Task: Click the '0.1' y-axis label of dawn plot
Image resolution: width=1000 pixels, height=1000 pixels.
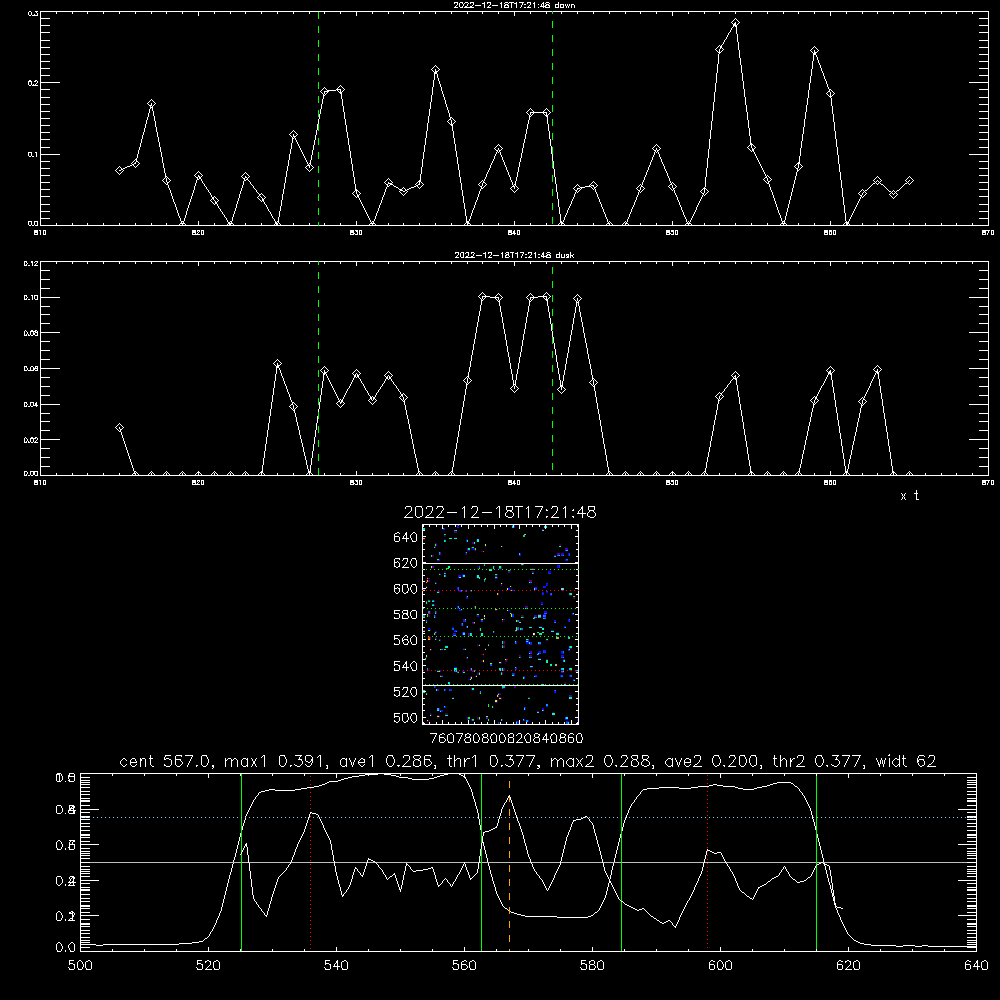Action: [x=32, y=154]
